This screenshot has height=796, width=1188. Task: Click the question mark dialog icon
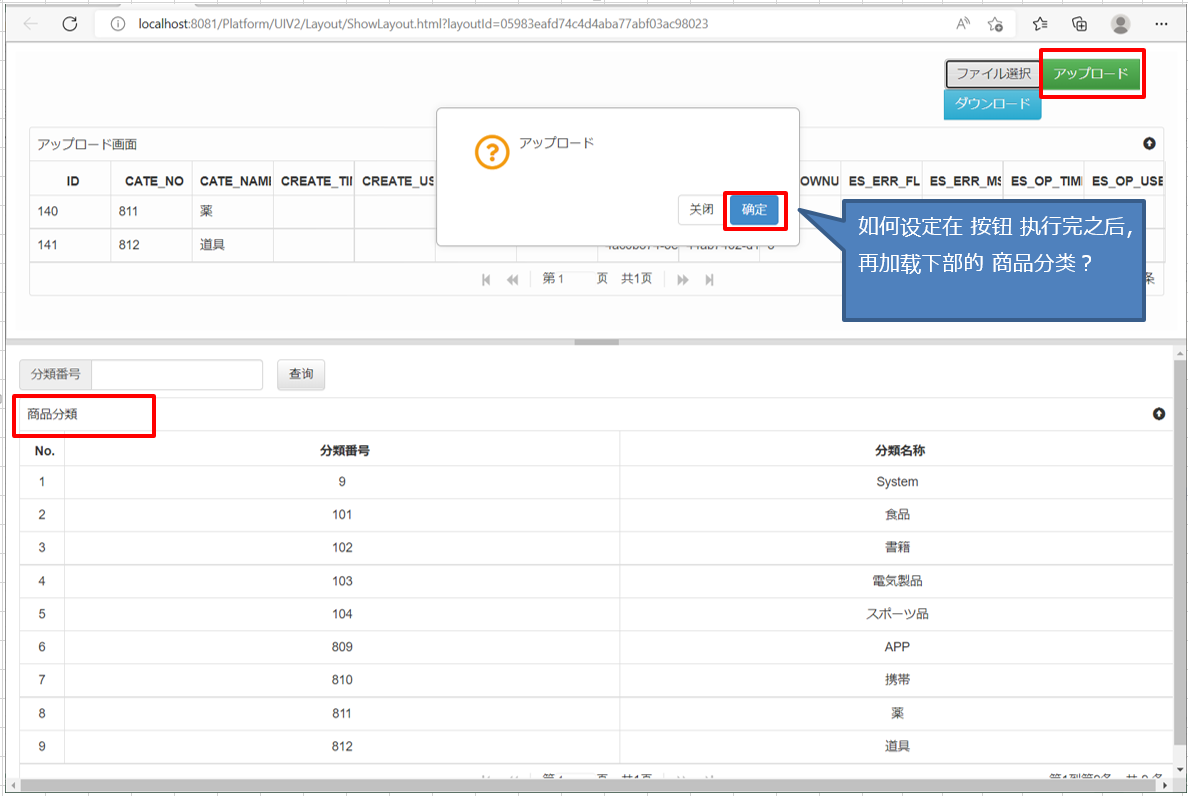pyautogui.click(x=492, y=152)
